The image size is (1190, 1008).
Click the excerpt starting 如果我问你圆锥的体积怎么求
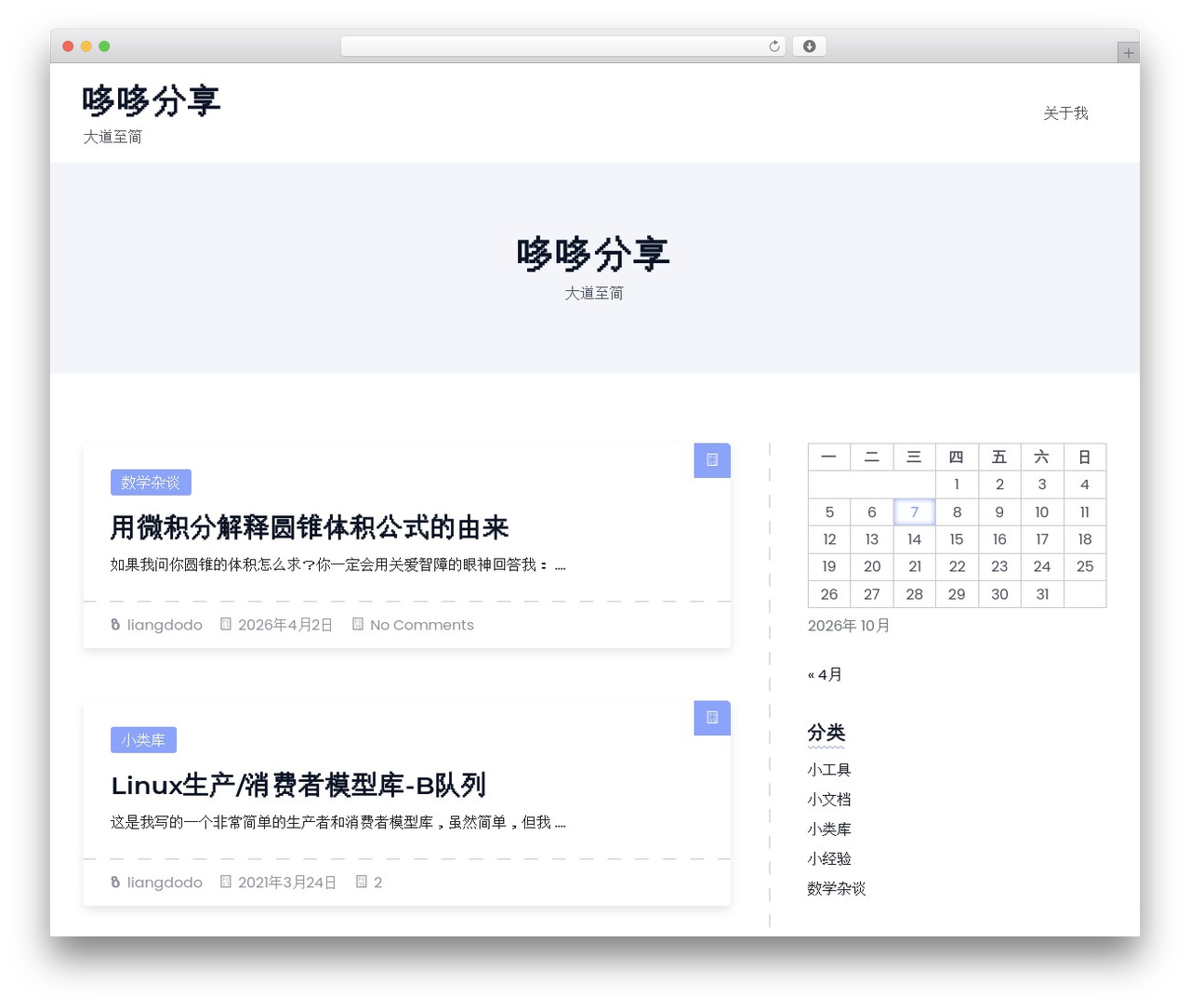(338, 564)
